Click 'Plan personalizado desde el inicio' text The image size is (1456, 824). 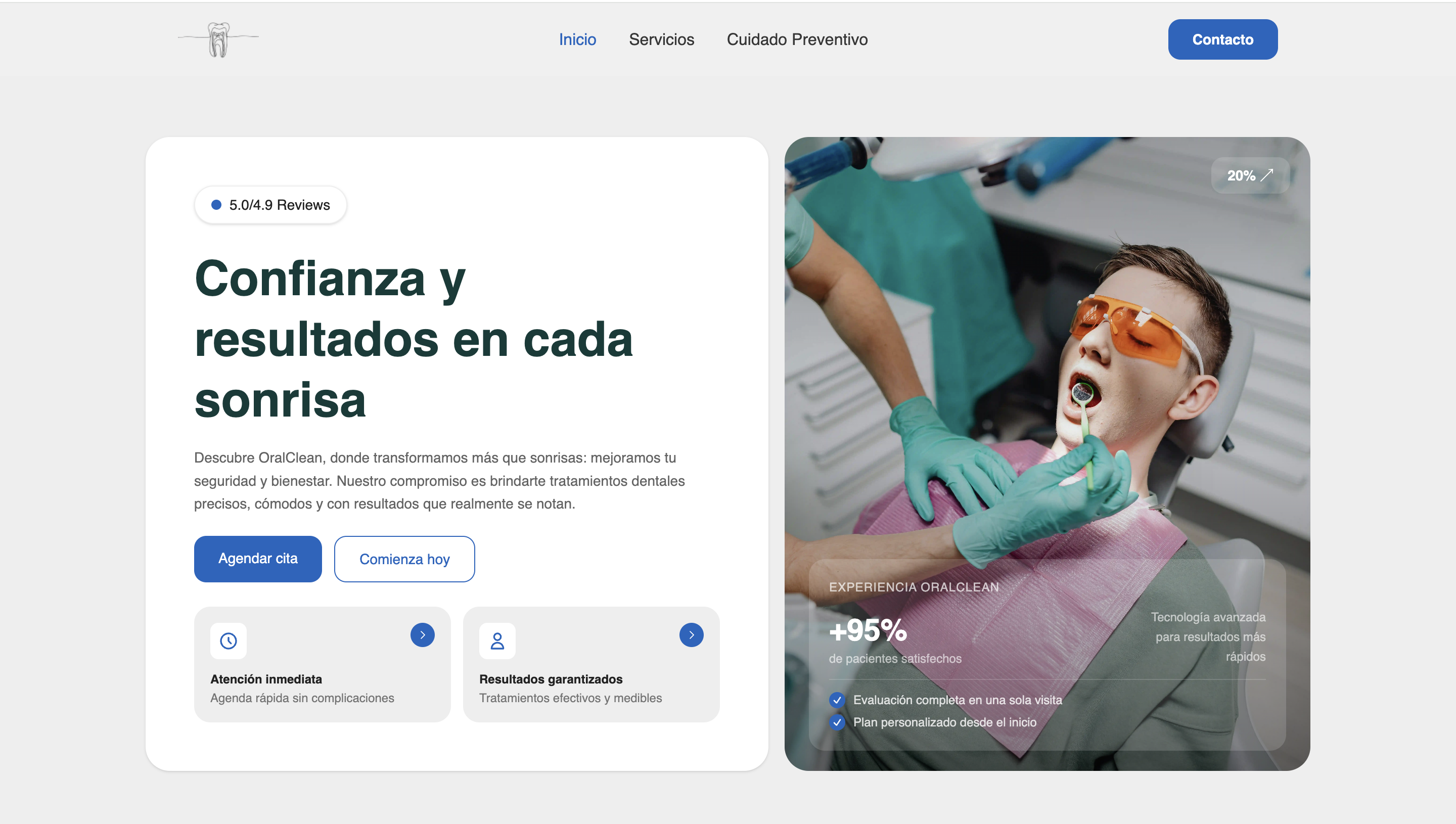pyautogui.click(x=944, y=722)
